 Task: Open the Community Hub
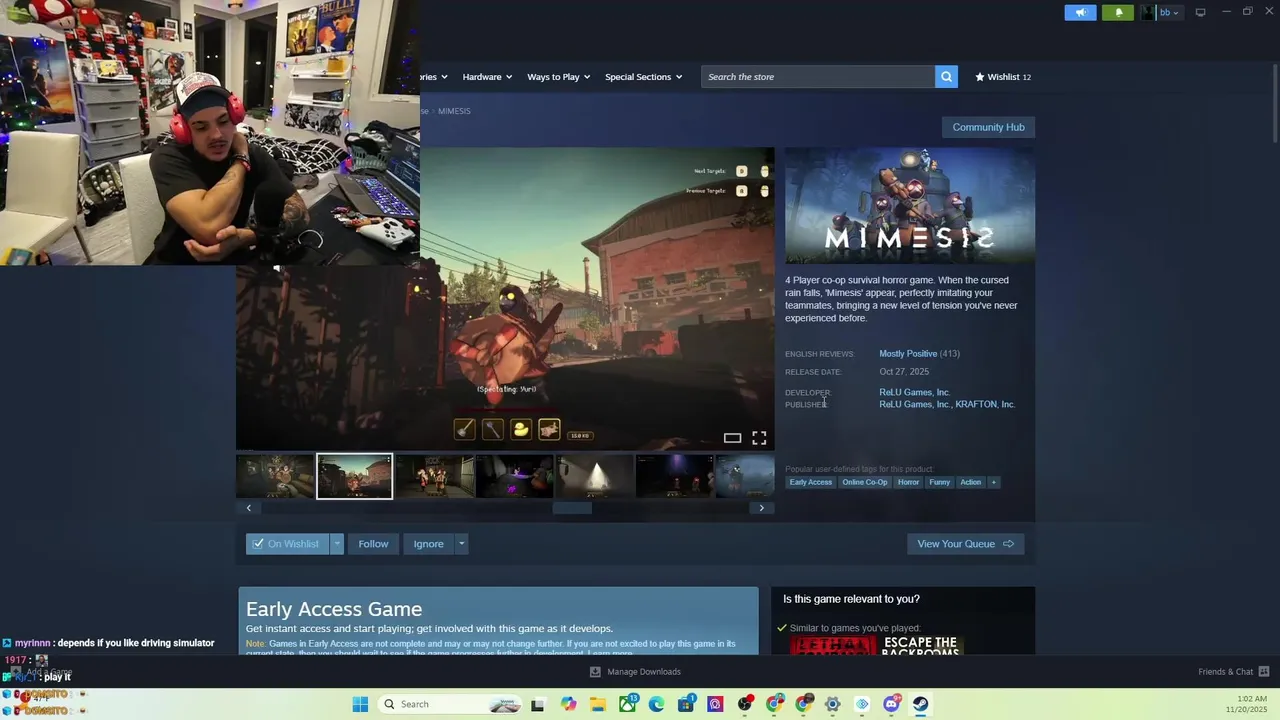click(x=988, y=127)
